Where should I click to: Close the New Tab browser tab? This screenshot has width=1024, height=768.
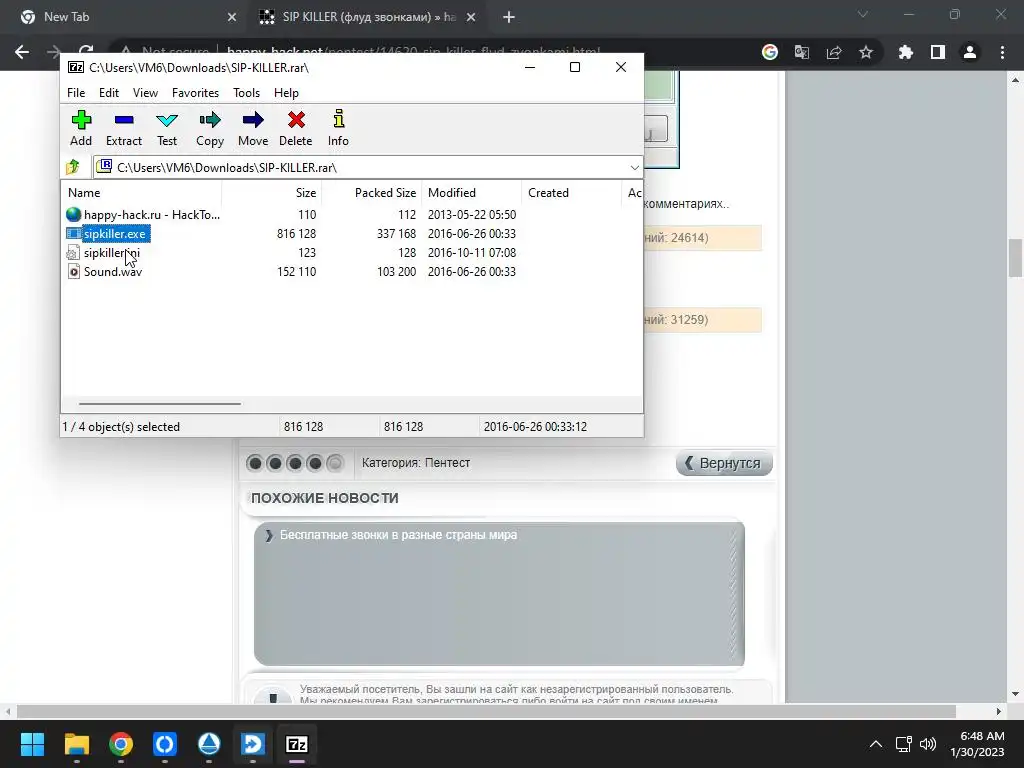click(x=232, y=18)
